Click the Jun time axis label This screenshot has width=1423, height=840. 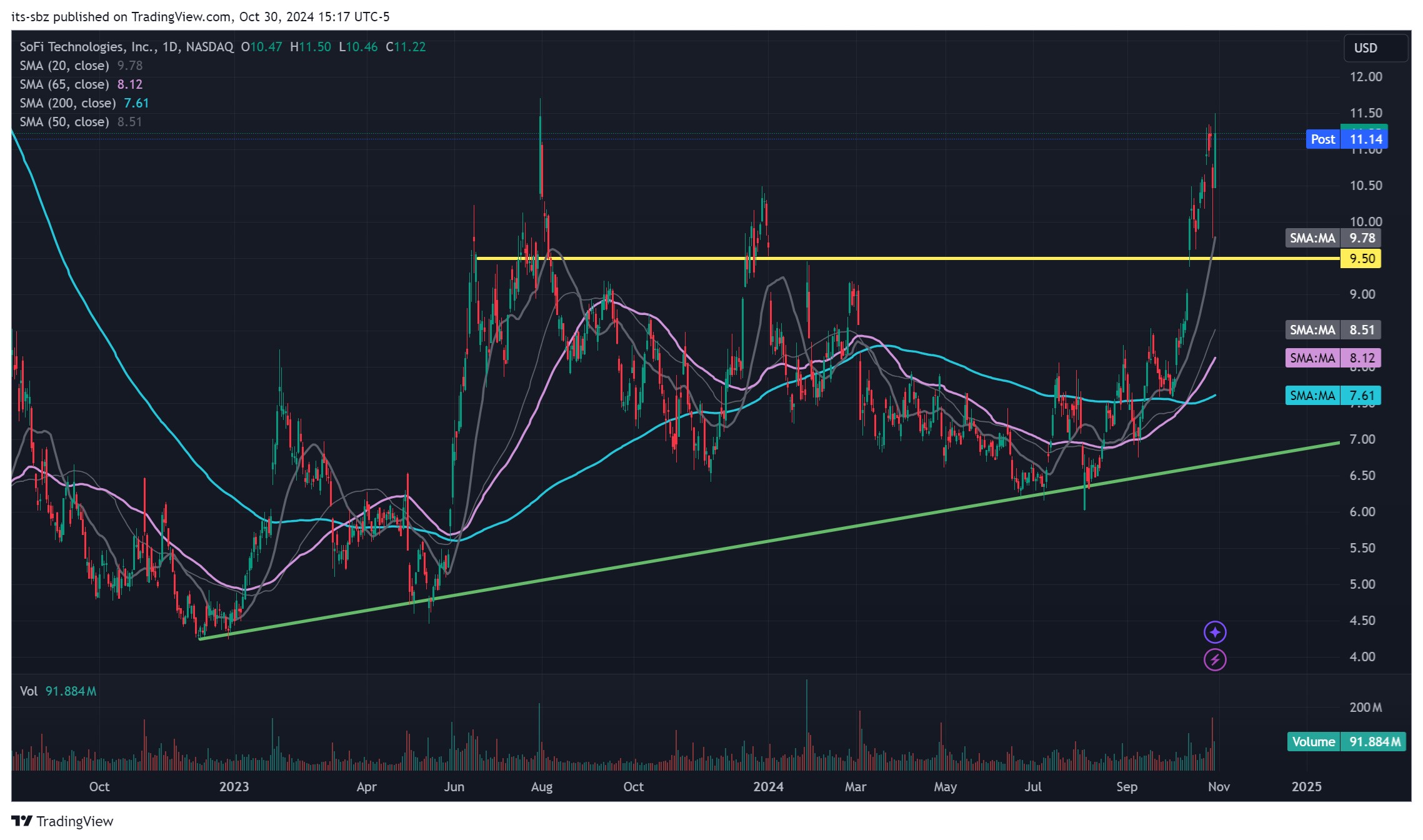point(454,787)
